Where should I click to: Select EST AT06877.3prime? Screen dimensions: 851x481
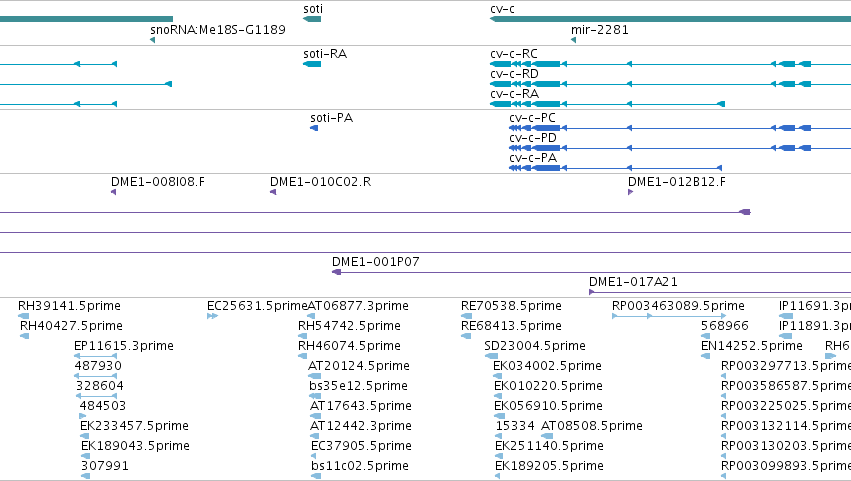click(x=358, y=306)
